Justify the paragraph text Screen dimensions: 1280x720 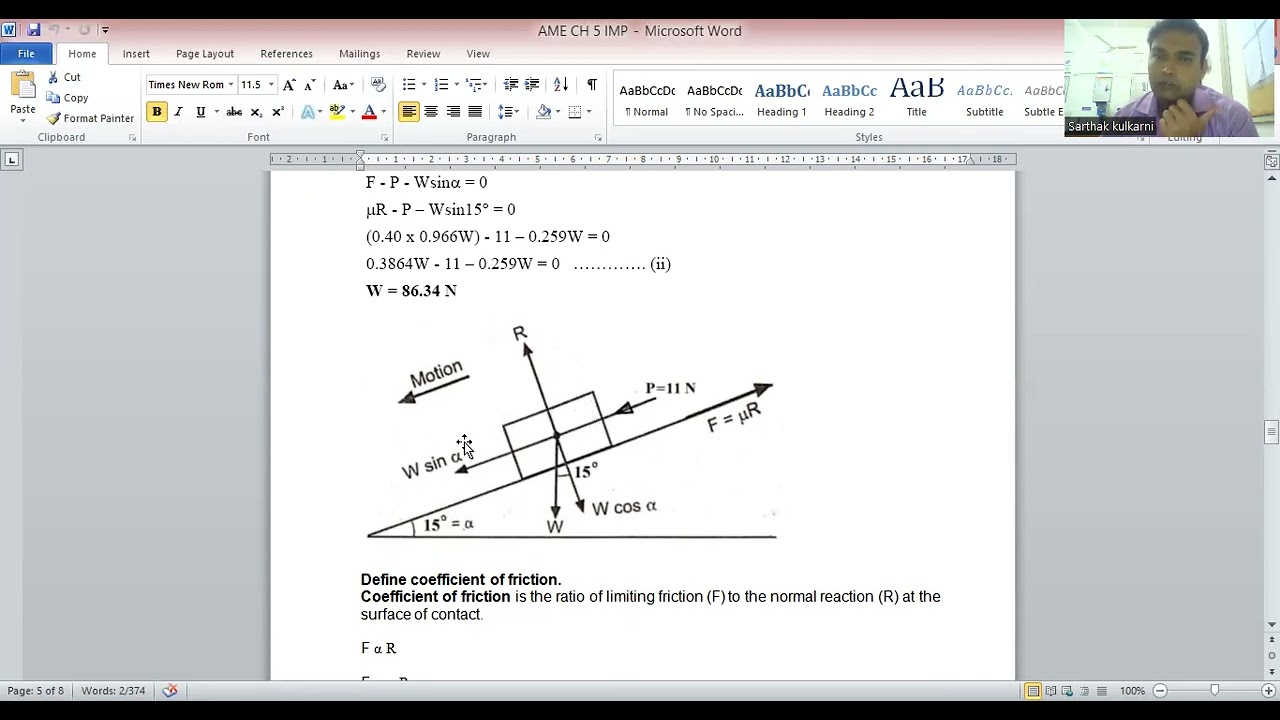pyautogui.click(x=475, y=112)
